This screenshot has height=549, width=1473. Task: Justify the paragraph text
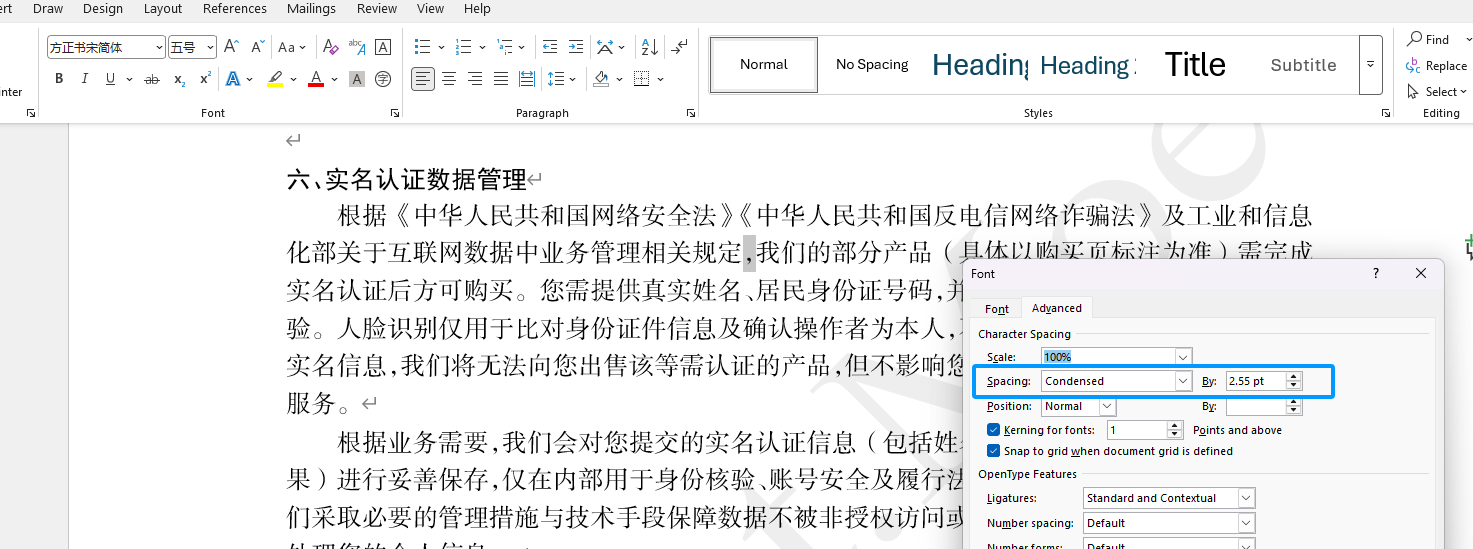[500, 79]
